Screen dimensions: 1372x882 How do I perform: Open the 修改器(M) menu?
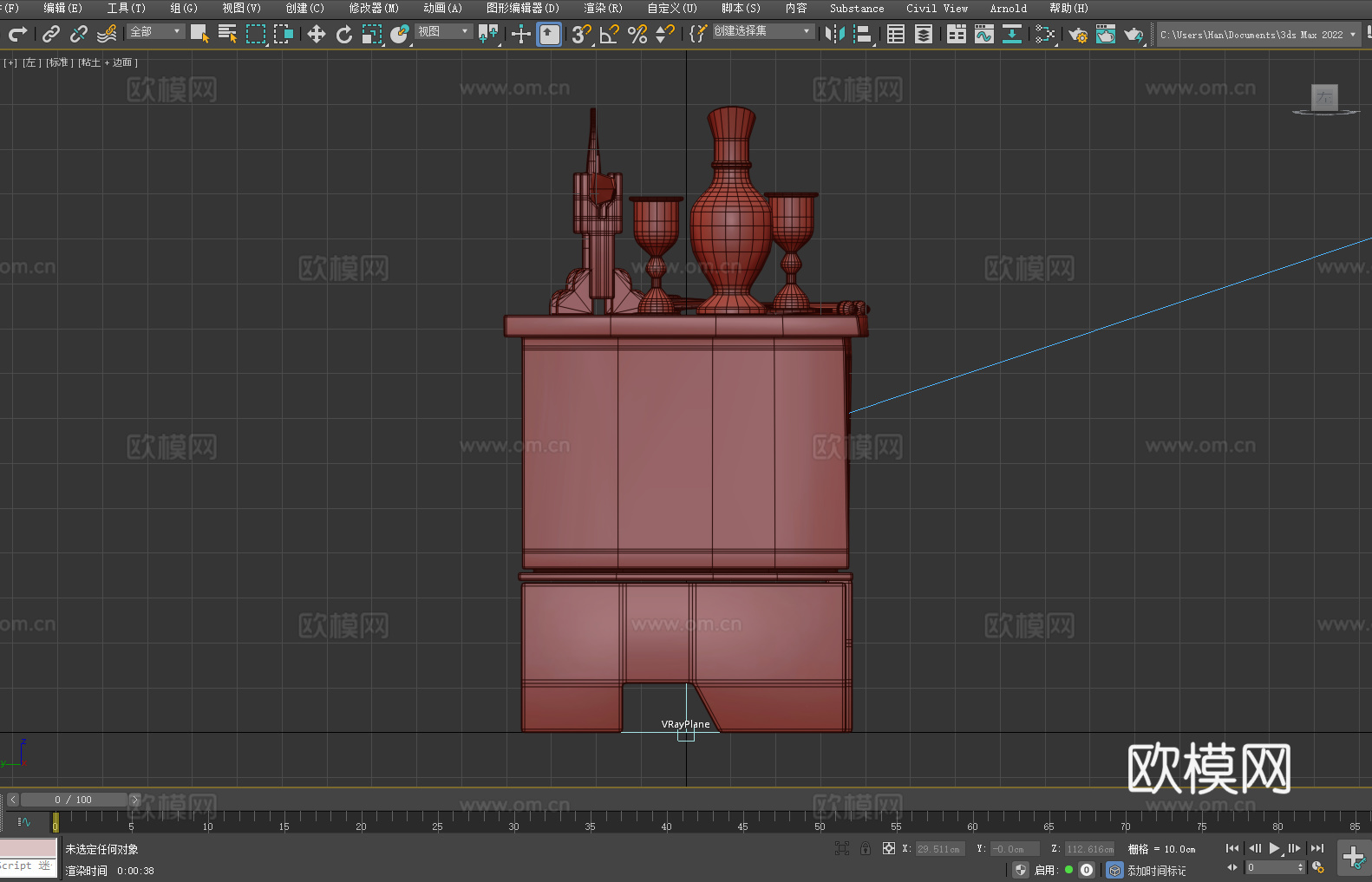374,8
